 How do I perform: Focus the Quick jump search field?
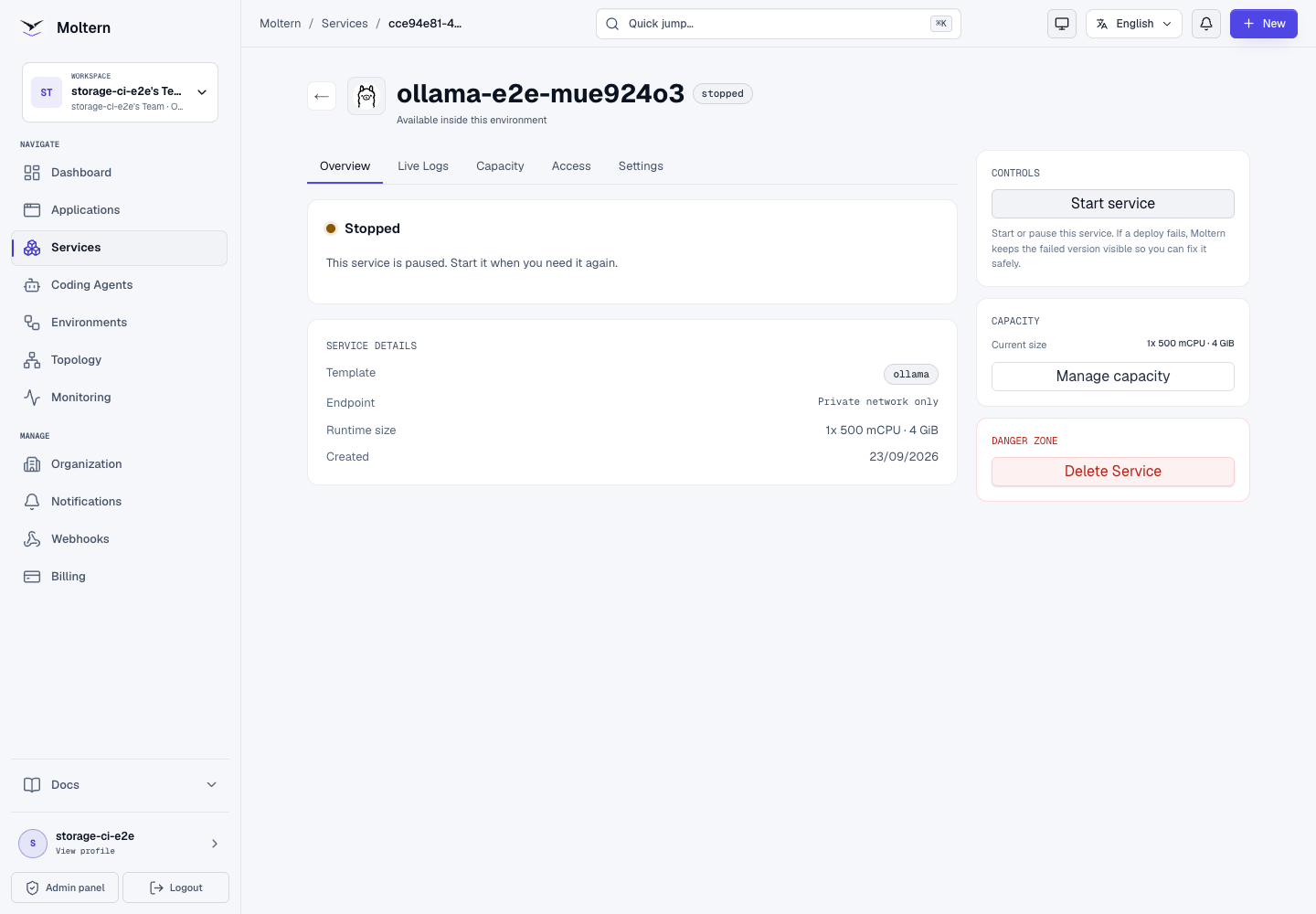click(x=779, y=24)
